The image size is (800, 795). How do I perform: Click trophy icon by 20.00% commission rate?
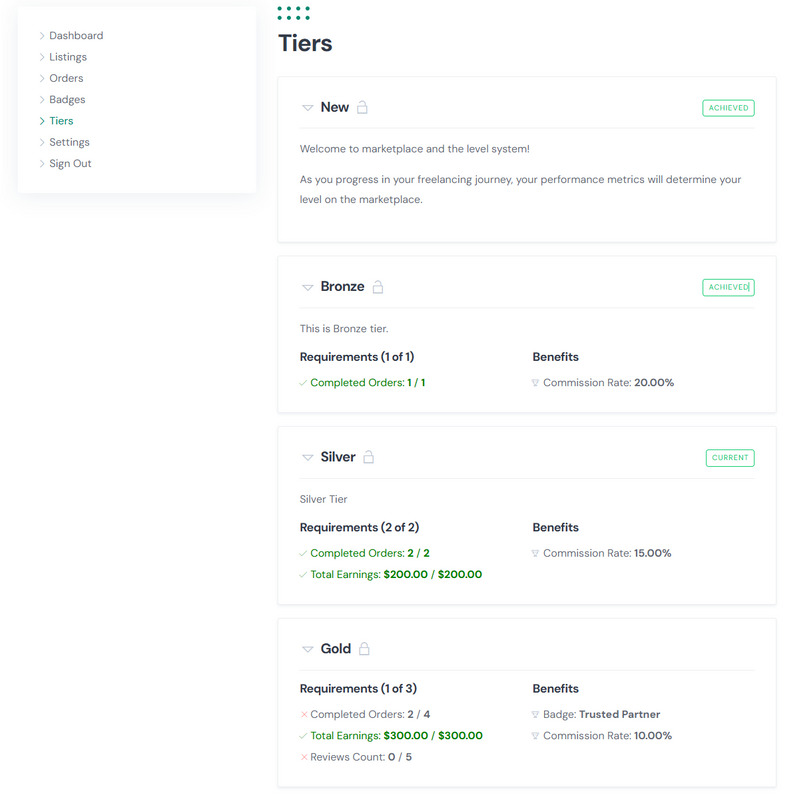tap(535, 383)
